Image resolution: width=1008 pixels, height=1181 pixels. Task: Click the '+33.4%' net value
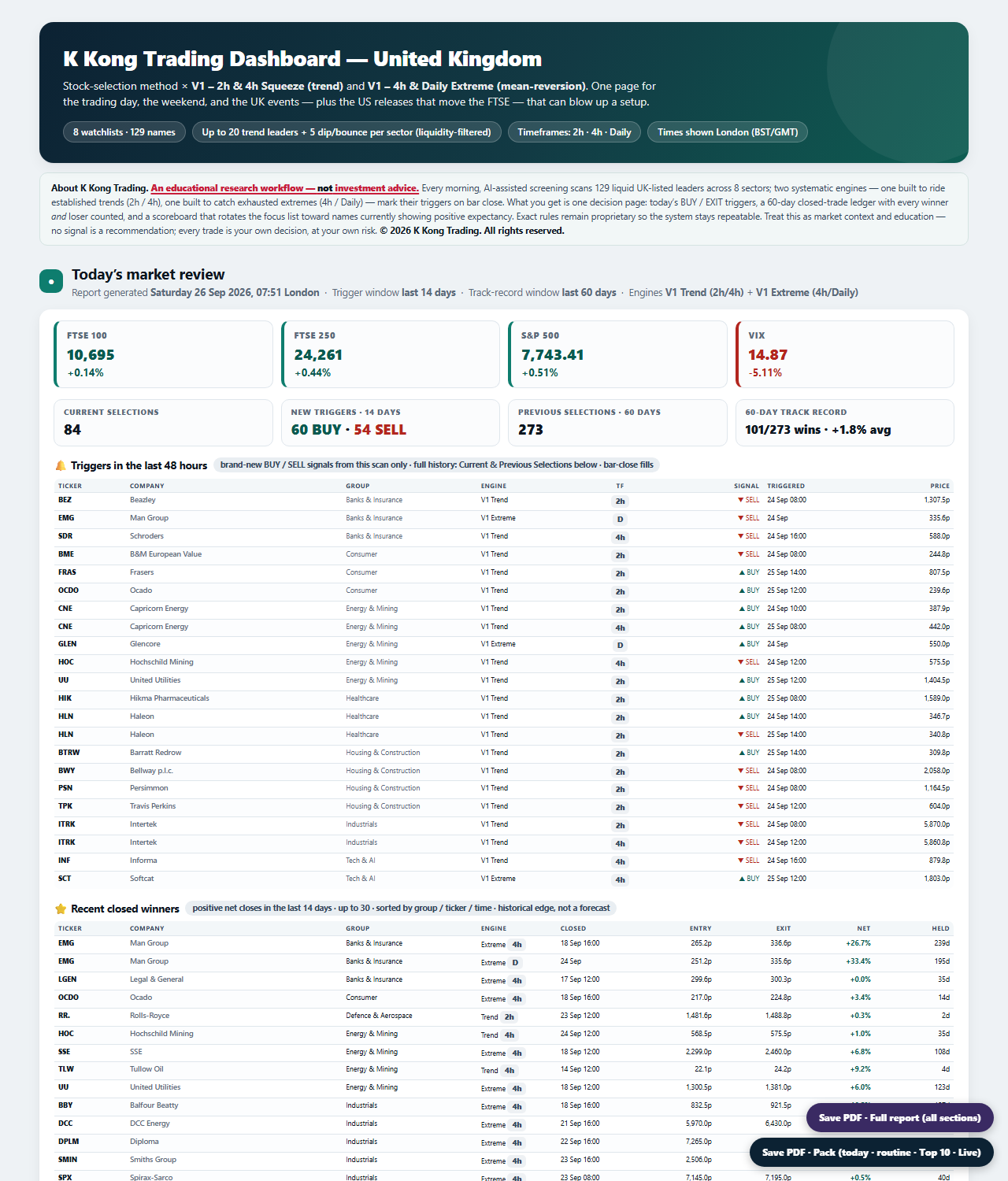858,961
